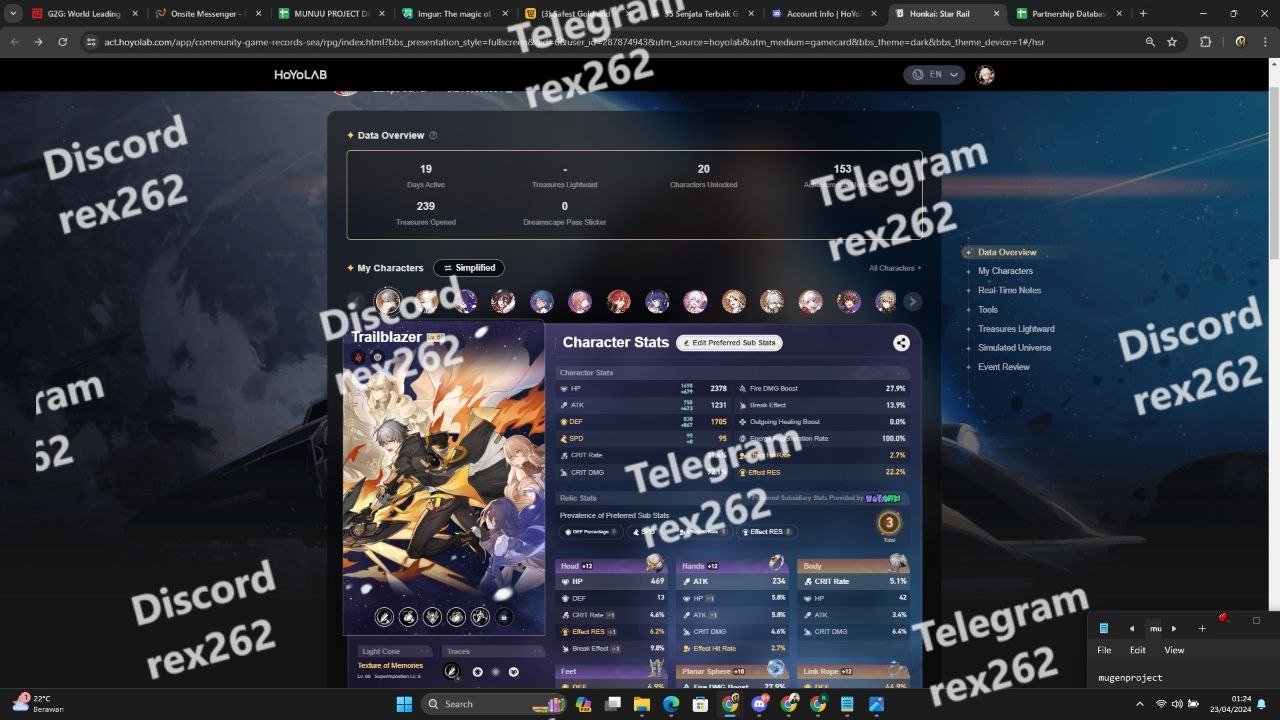Select the Trailblazer avatar in character row
This screenshot has height=720, width=1280.
coord(388,301)
